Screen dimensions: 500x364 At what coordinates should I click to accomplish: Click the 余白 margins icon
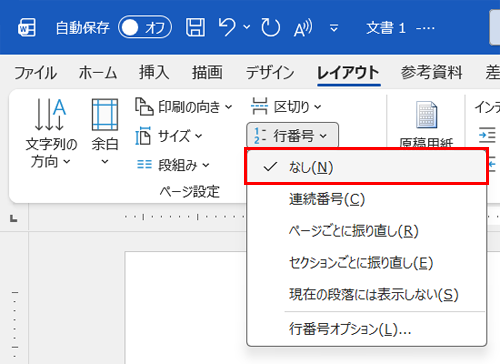105,114
